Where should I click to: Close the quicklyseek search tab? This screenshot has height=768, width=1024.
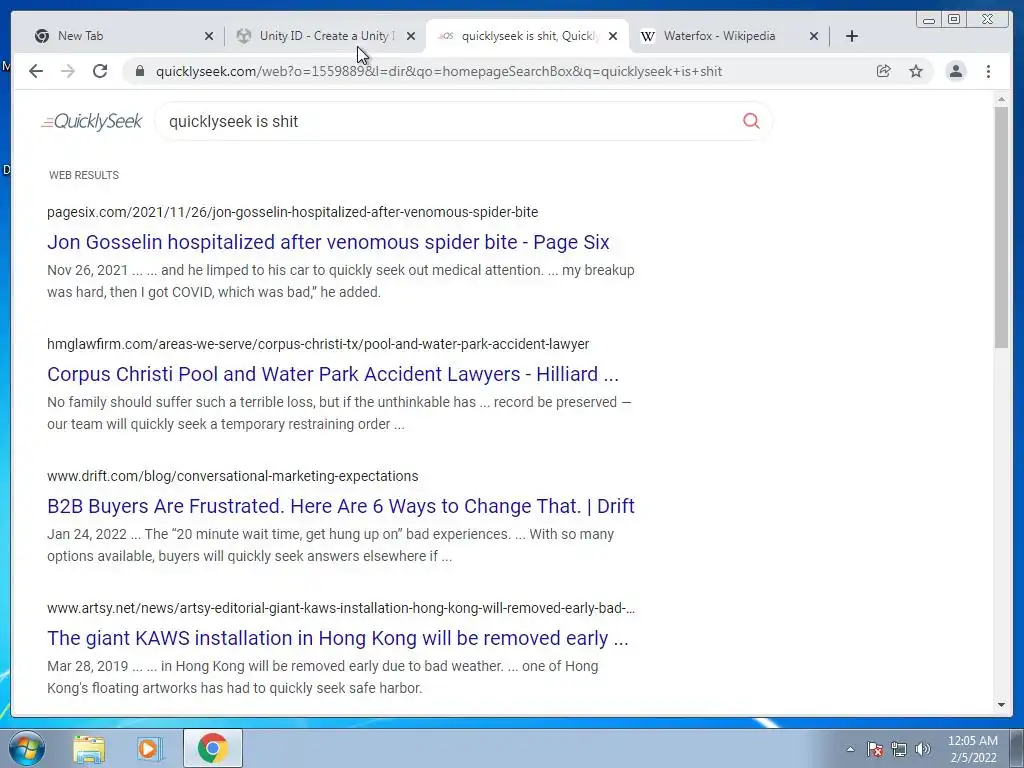[613, 36]
